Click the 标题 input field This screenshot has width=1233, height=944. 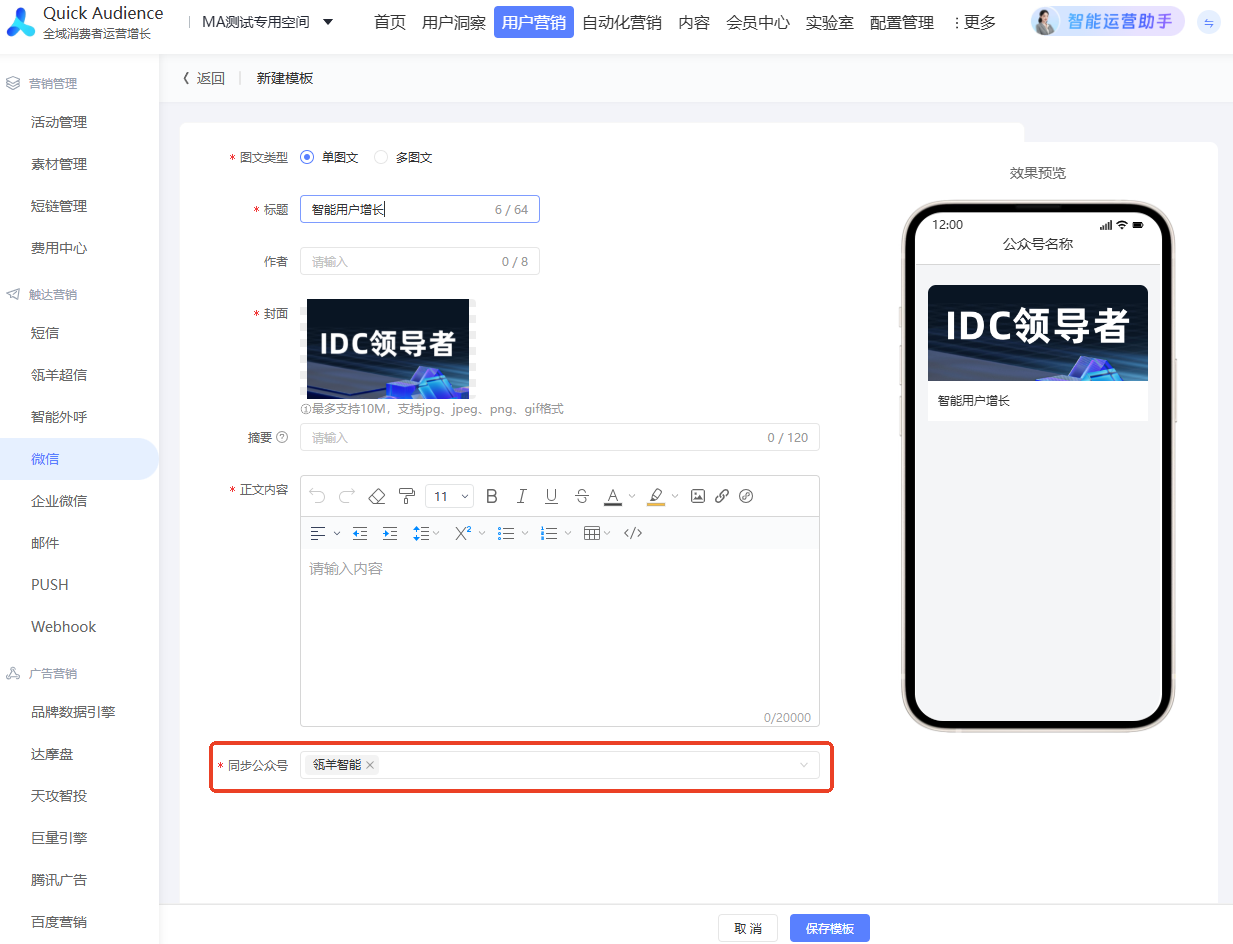(x=420, y=209)
